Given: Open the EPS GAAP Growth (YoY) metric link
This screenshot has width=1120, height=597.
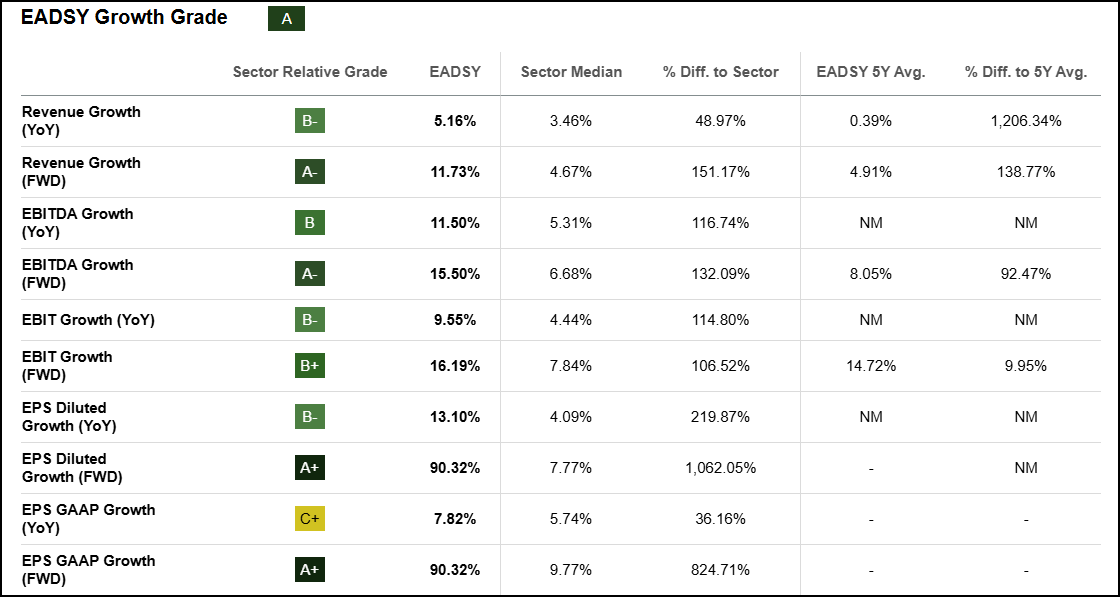Looking at the screenshot, I should click(88, 519).
